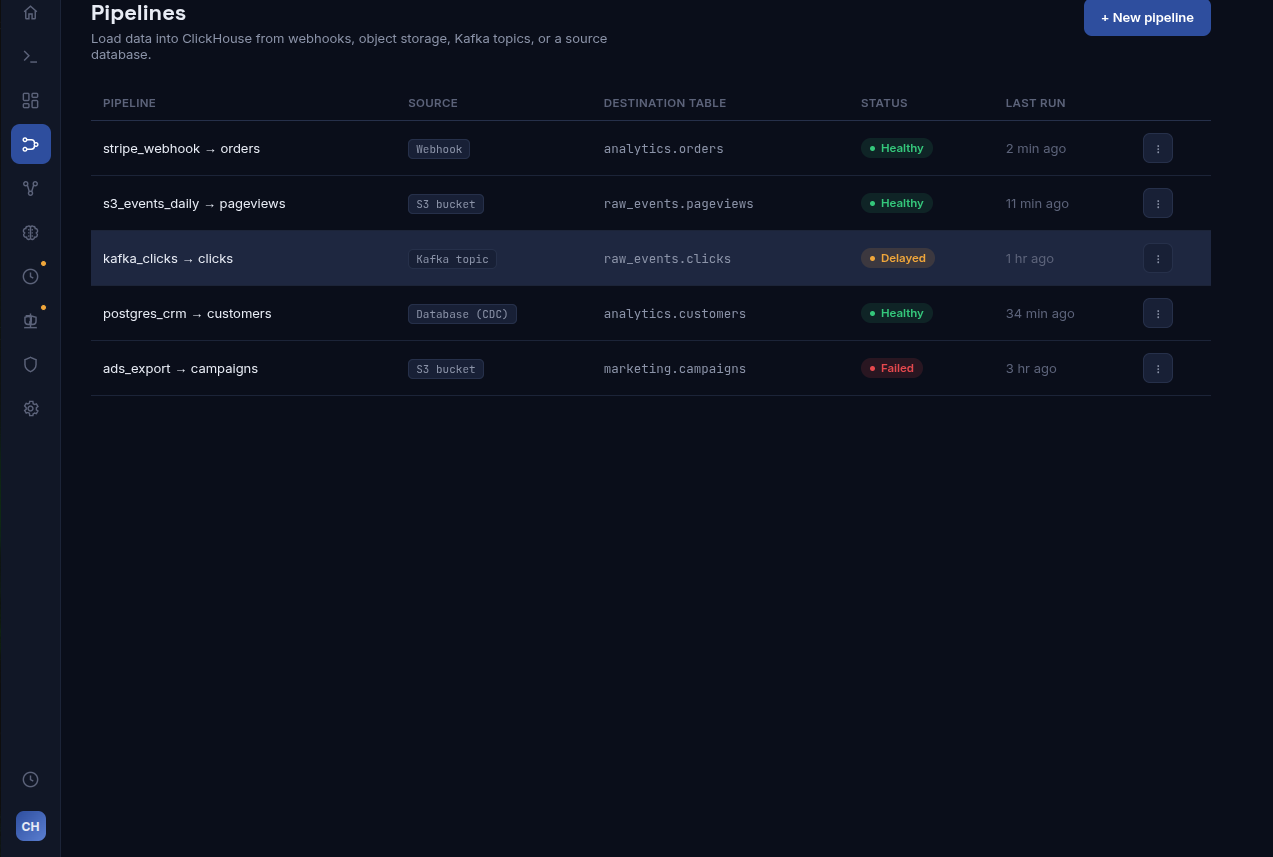Open the monitor icon with orange dot
Viewport: 1273px width, 857px height.
pos(30,320)
